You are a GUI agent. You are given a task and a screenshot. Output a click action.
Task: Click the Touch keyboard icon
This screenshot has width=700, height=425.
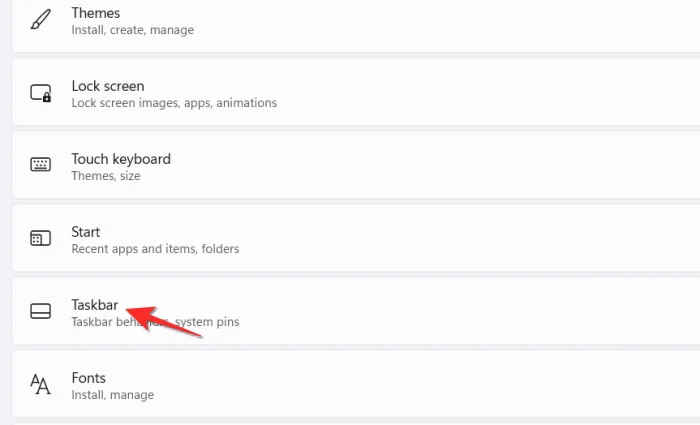pos(40,166)
